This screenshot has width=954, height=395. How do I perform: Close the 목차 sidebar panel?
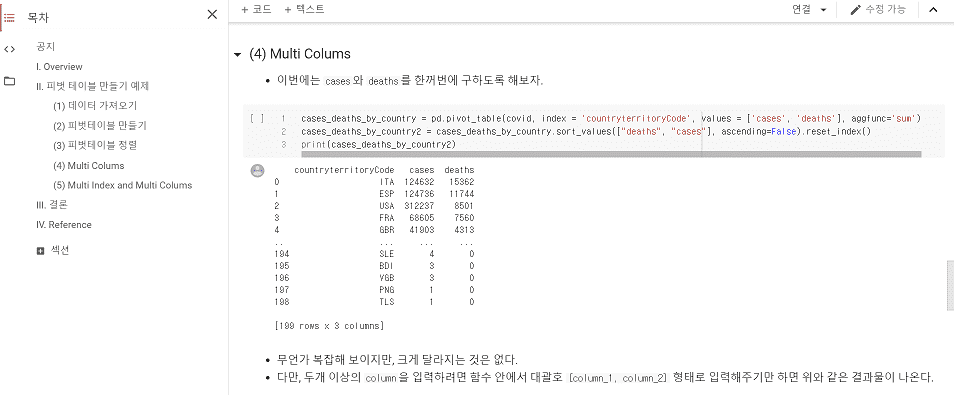pos(212,15)
